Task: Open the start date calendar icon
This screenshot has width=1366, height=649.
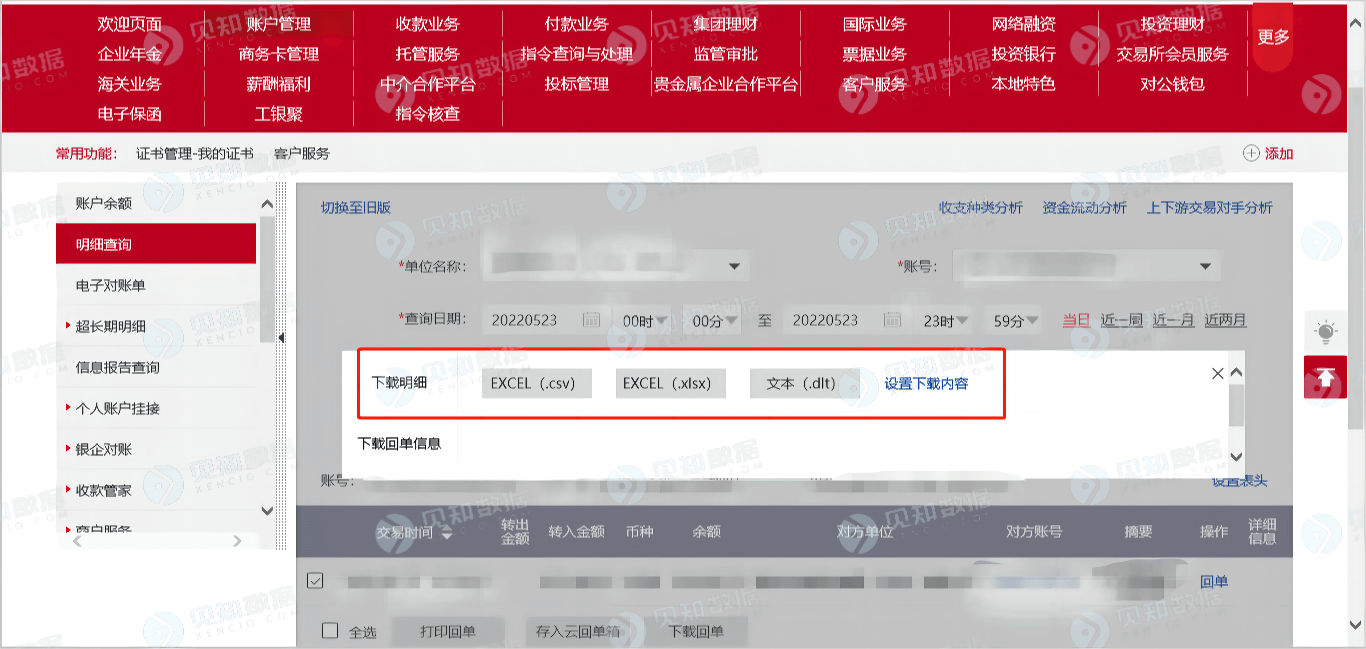Action: pos(591,320)
